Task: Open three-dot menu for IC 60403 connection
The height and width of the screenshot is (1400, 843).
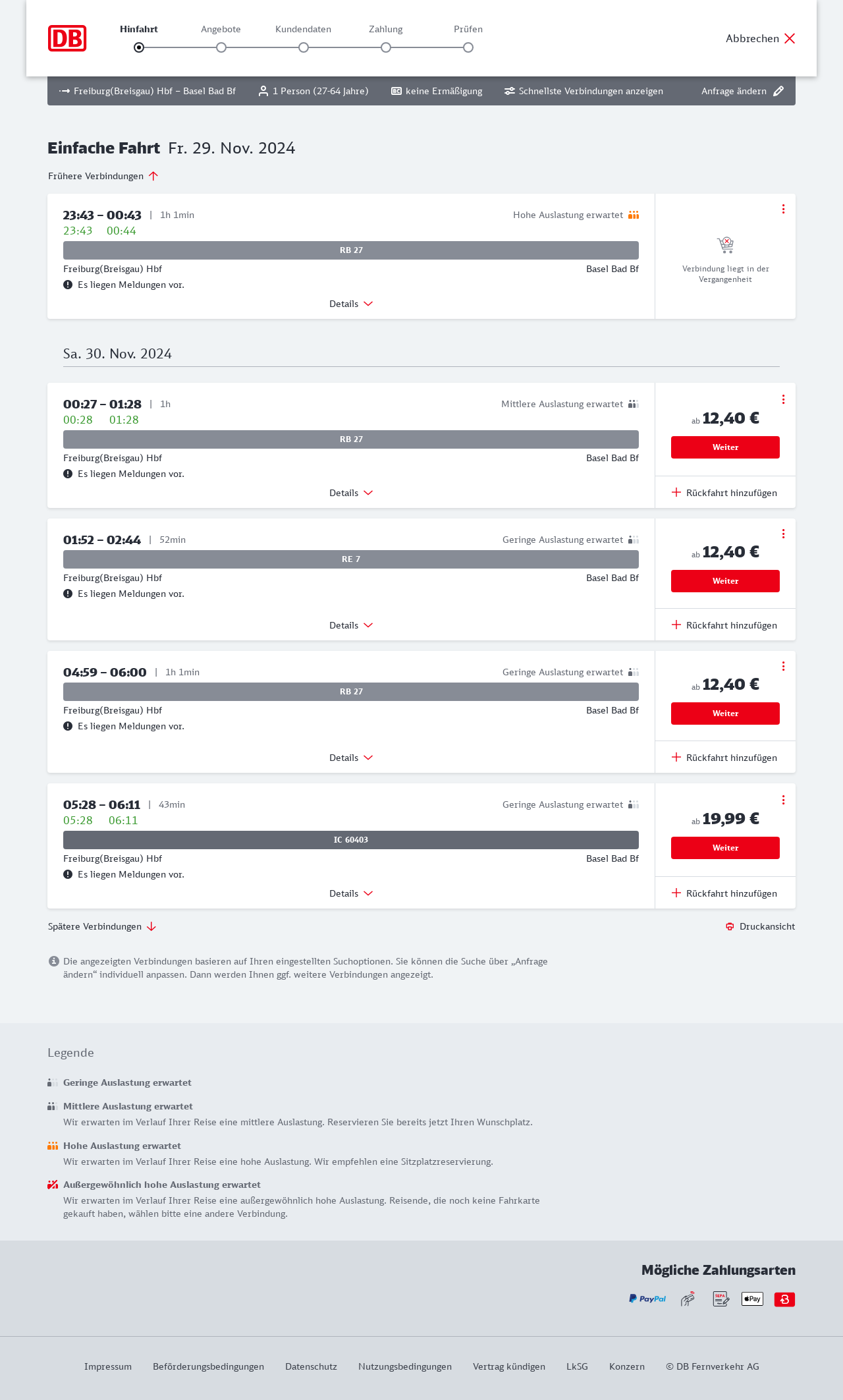Action: click(783, 800)
